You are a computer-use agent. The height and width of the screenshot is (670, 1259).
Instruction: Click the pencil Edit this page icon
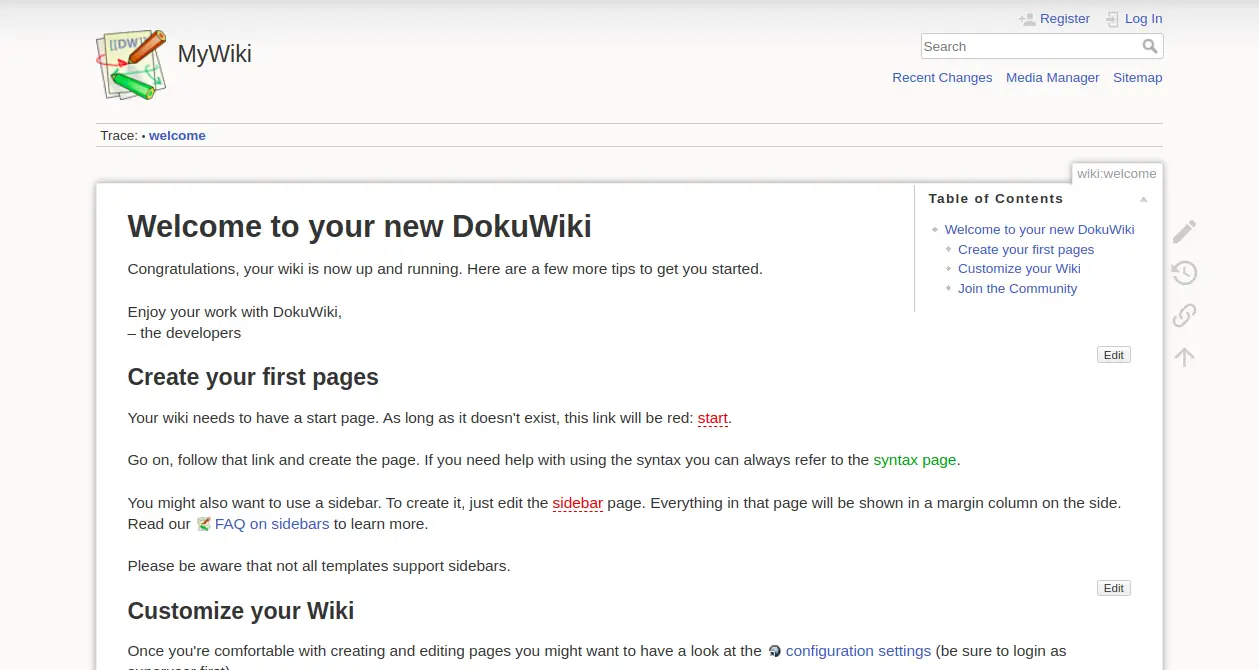[x=1184, y=232]
